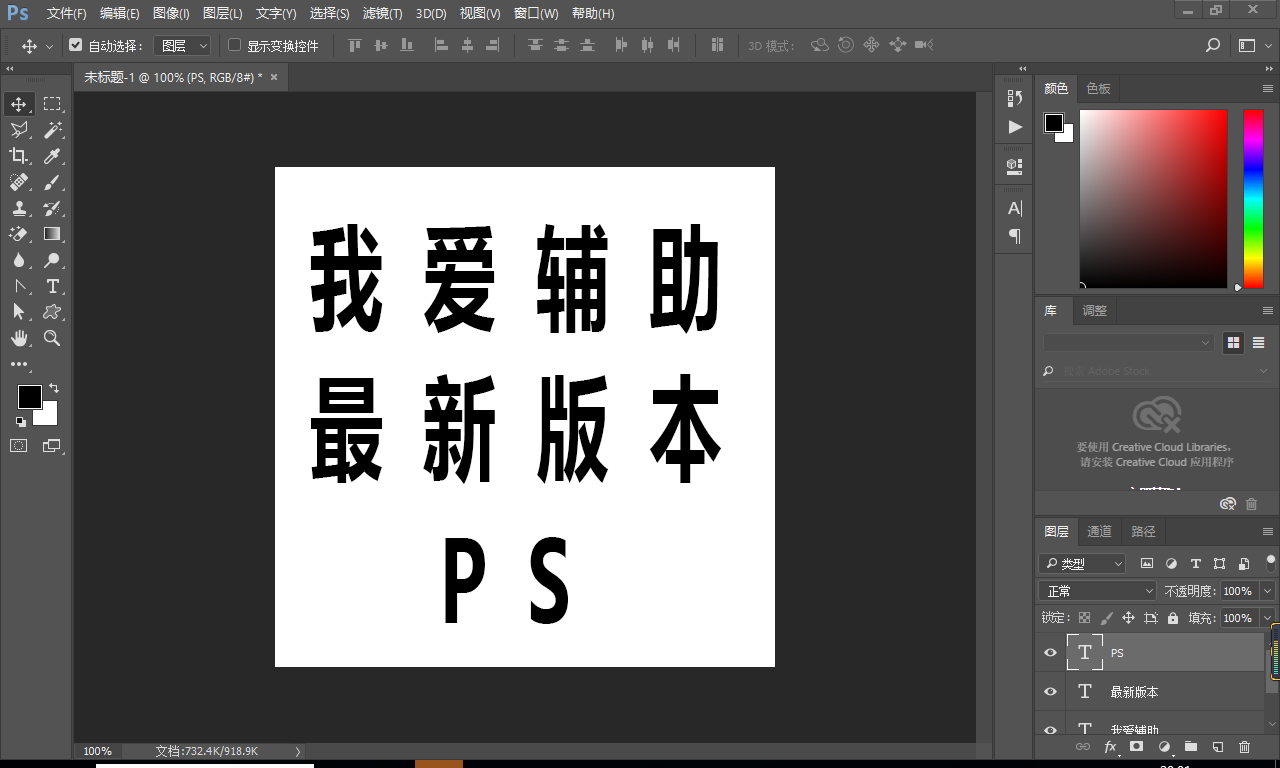Open the 不透明度 opacity slider arrow
Image resolution: width=1280 pixels, height=768 pixels.
point(1268,591)
